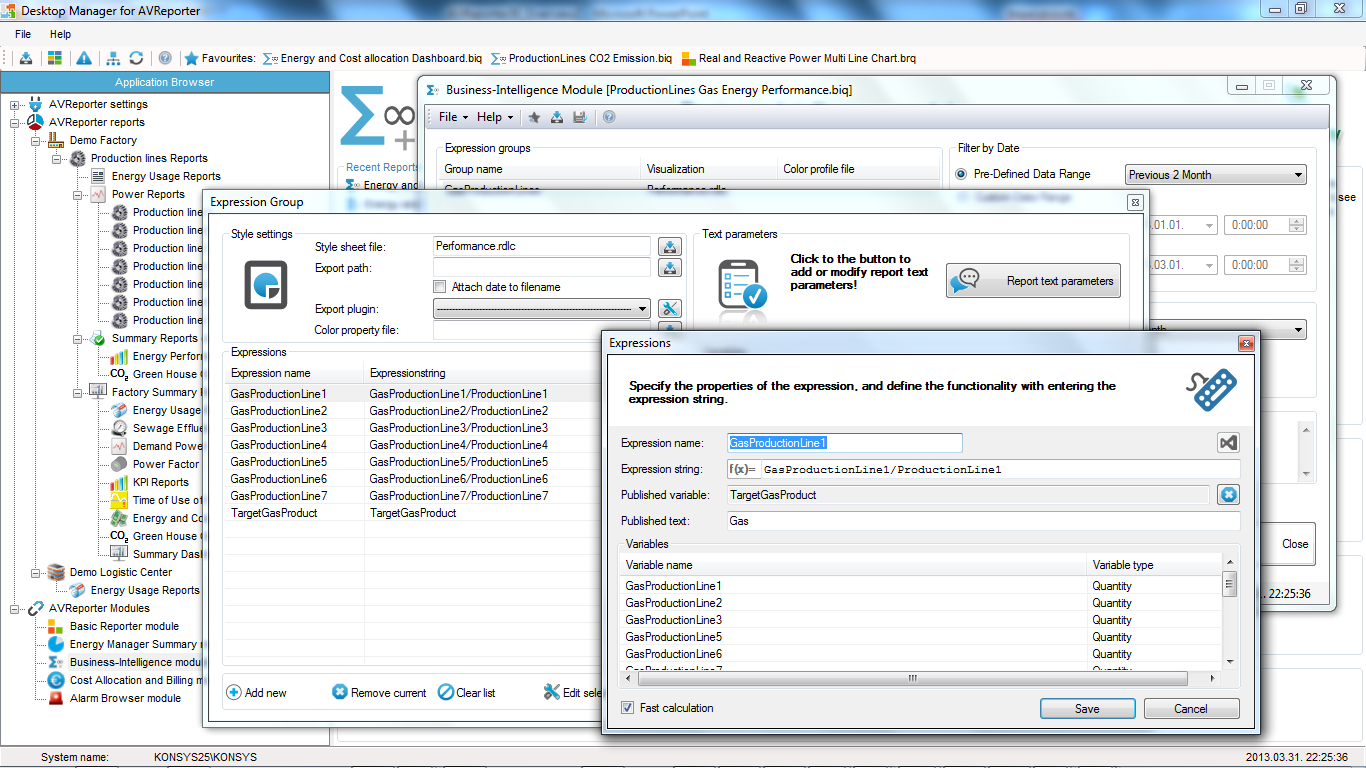Collapse the Demo Logistic Center node
The image size is (1366, 768).
pyautogui.click(x=36, y=573)
